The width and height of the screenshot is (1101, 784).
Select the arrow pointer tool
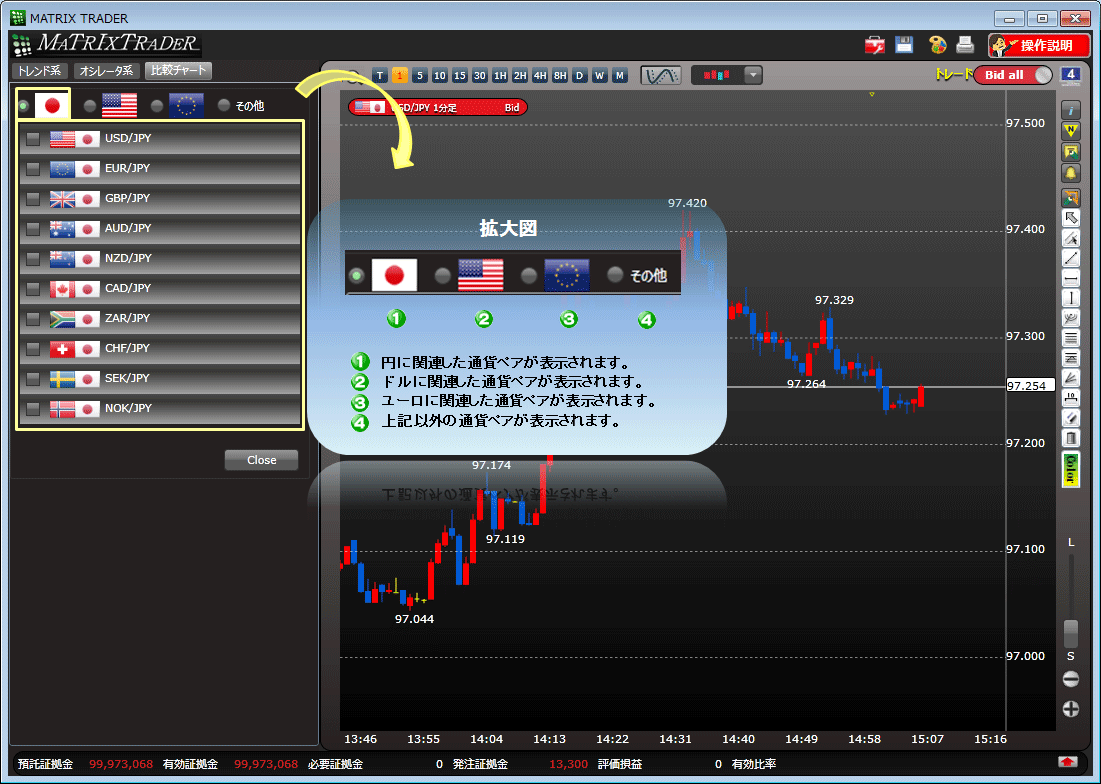point(1070,218)
